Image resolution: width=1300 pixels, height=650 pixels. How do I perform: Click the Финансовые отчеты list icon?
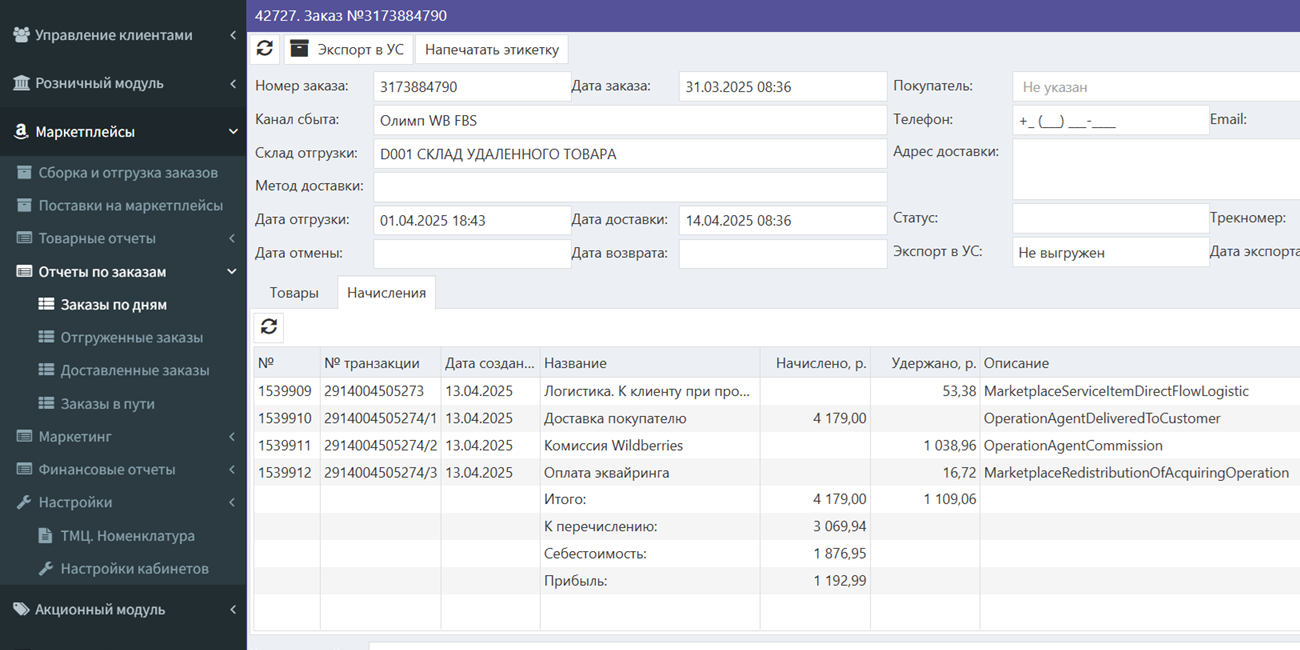coord(24,469)
